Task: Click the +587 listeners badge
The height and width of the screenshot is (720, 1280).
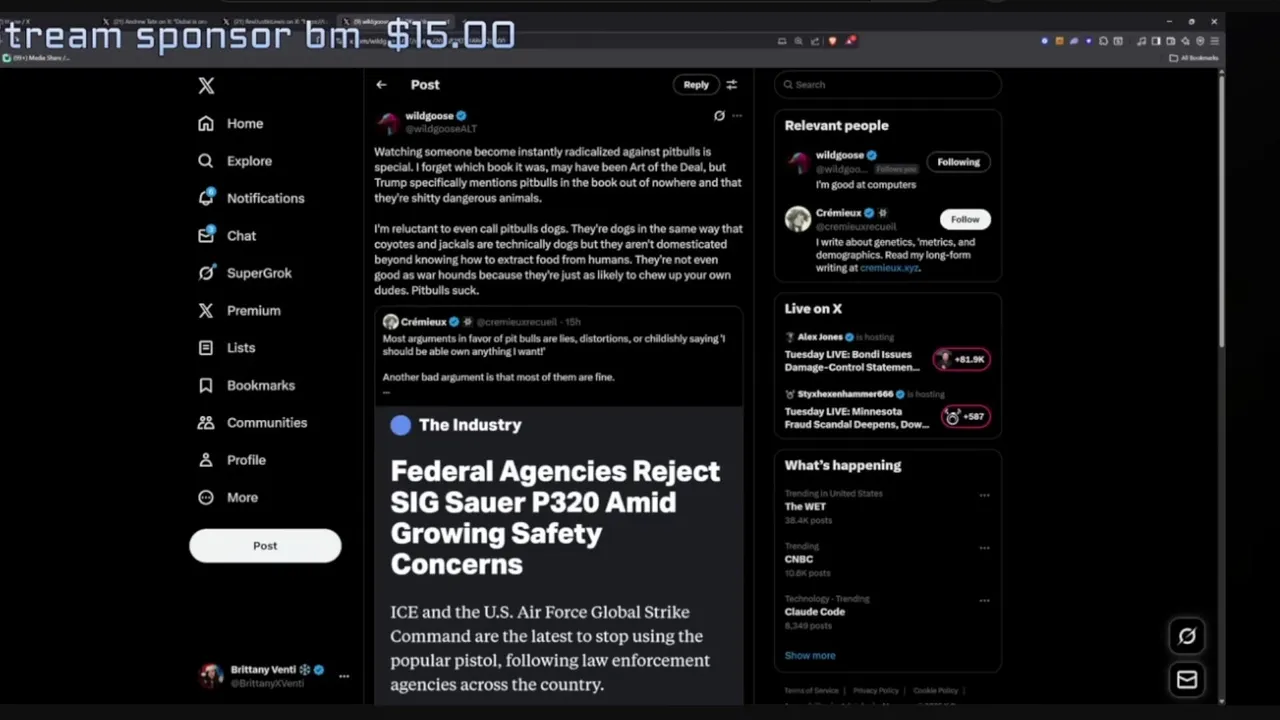Action: pos(965,416)
